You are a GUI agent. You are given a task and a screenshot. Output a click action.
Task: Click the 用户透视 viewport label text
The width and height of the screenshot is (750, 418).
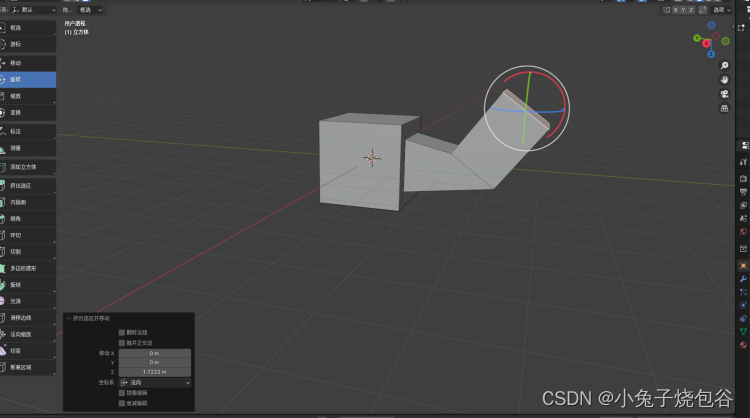pos(75,23)
